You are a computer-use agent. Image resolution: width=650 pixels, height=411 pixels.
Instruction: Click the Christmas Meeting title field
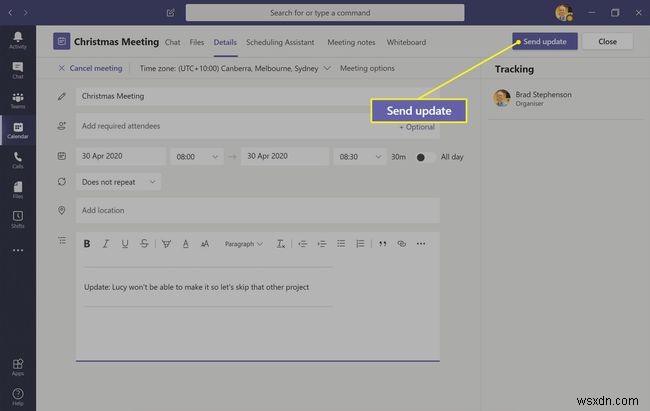[x=258, y=96]
